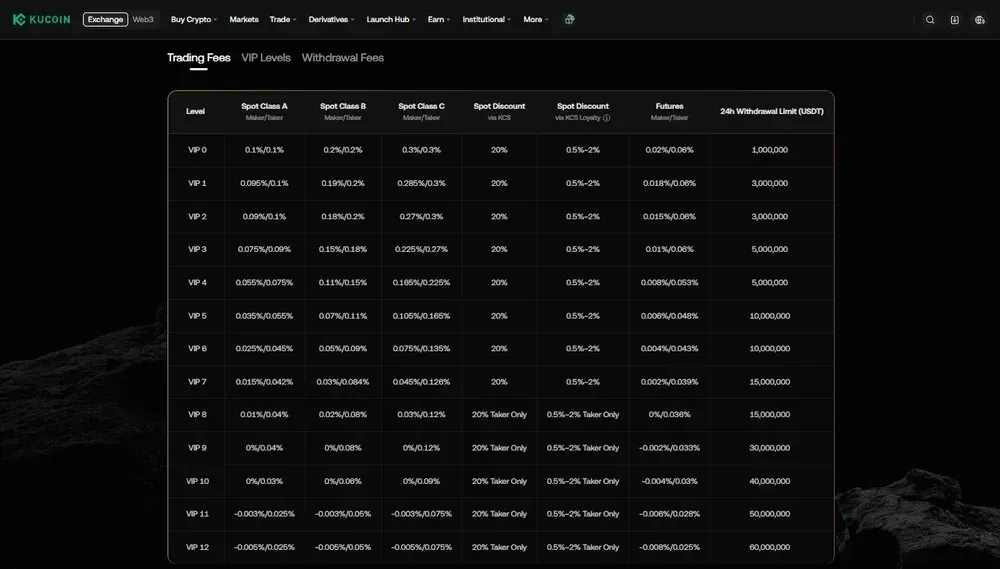Expand the Earn dropdown

point(439,20)
